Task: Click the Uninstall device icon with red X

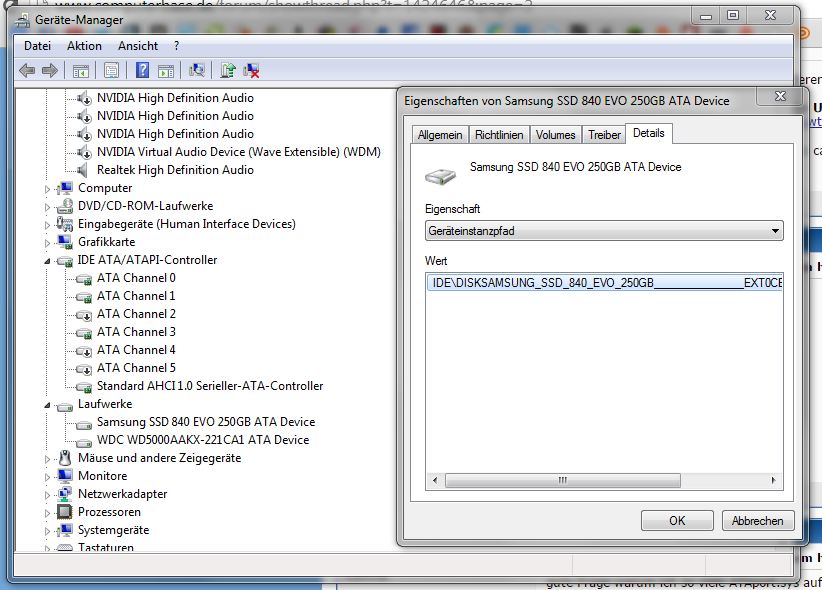Action: click(251, 70)
